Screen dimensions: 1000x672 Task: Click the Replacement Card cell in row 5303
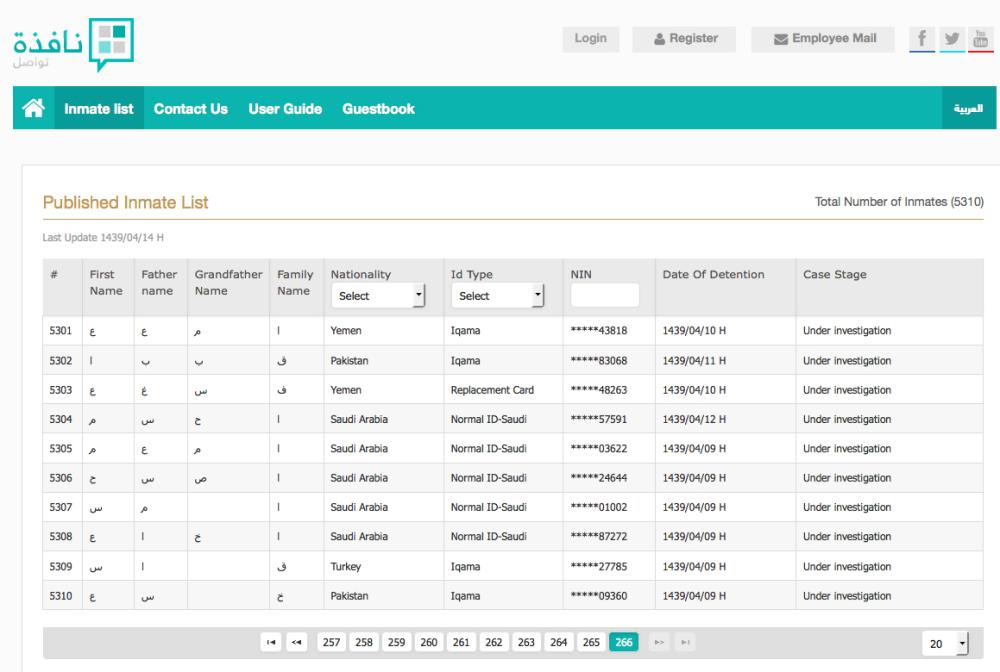(x=492, y=390)
